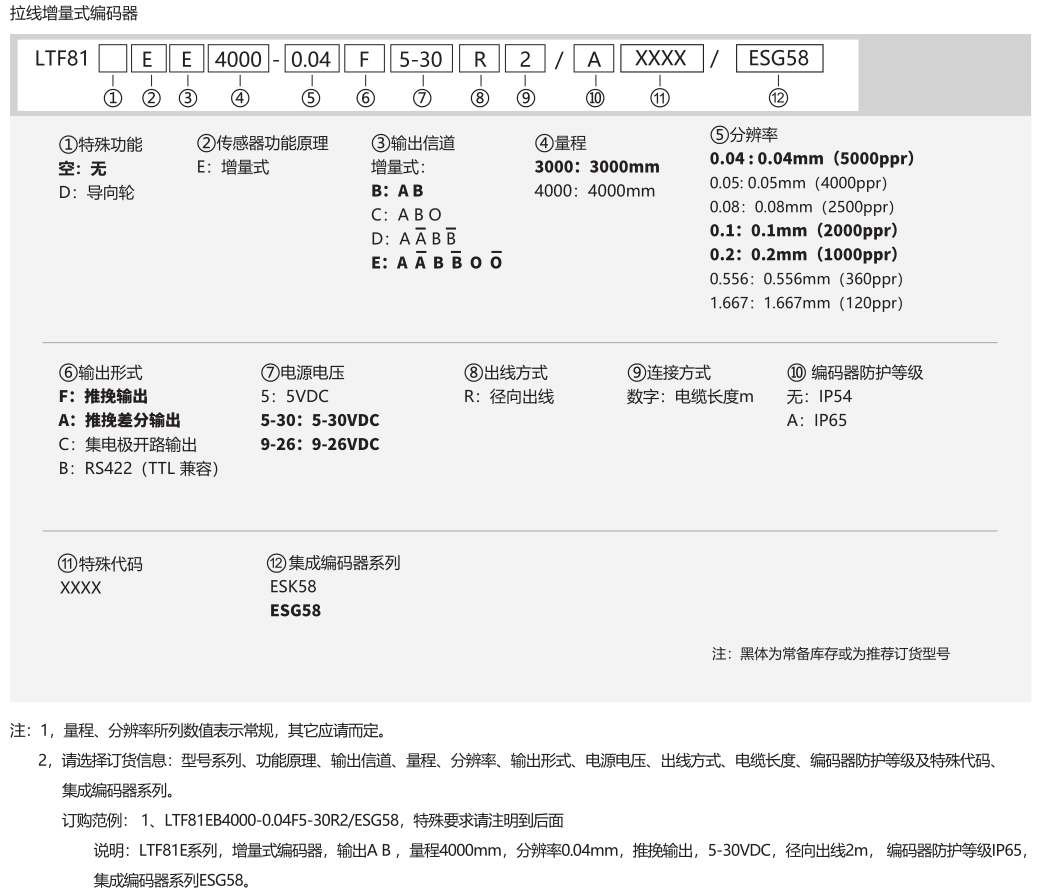This screenshot has width=1040, height=892.
Task: Click the 'R' cable outlet code box
Action: [x=480, y=58]
